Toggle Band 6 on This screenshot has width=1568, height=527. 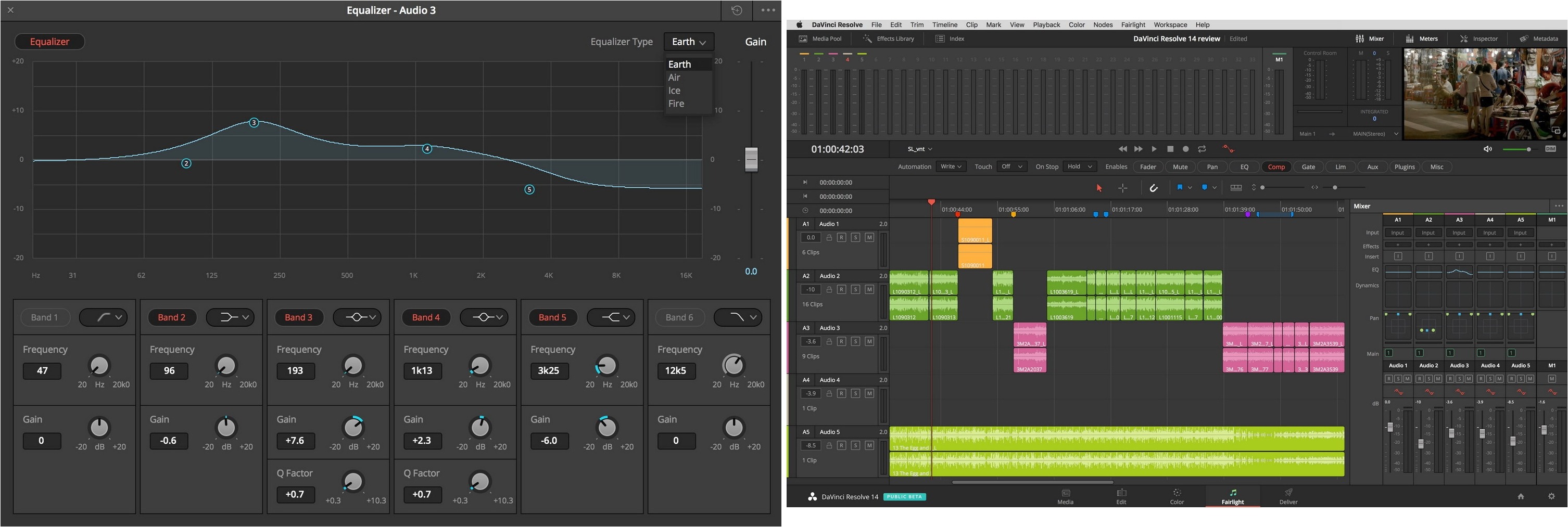[x=679, y=317]
